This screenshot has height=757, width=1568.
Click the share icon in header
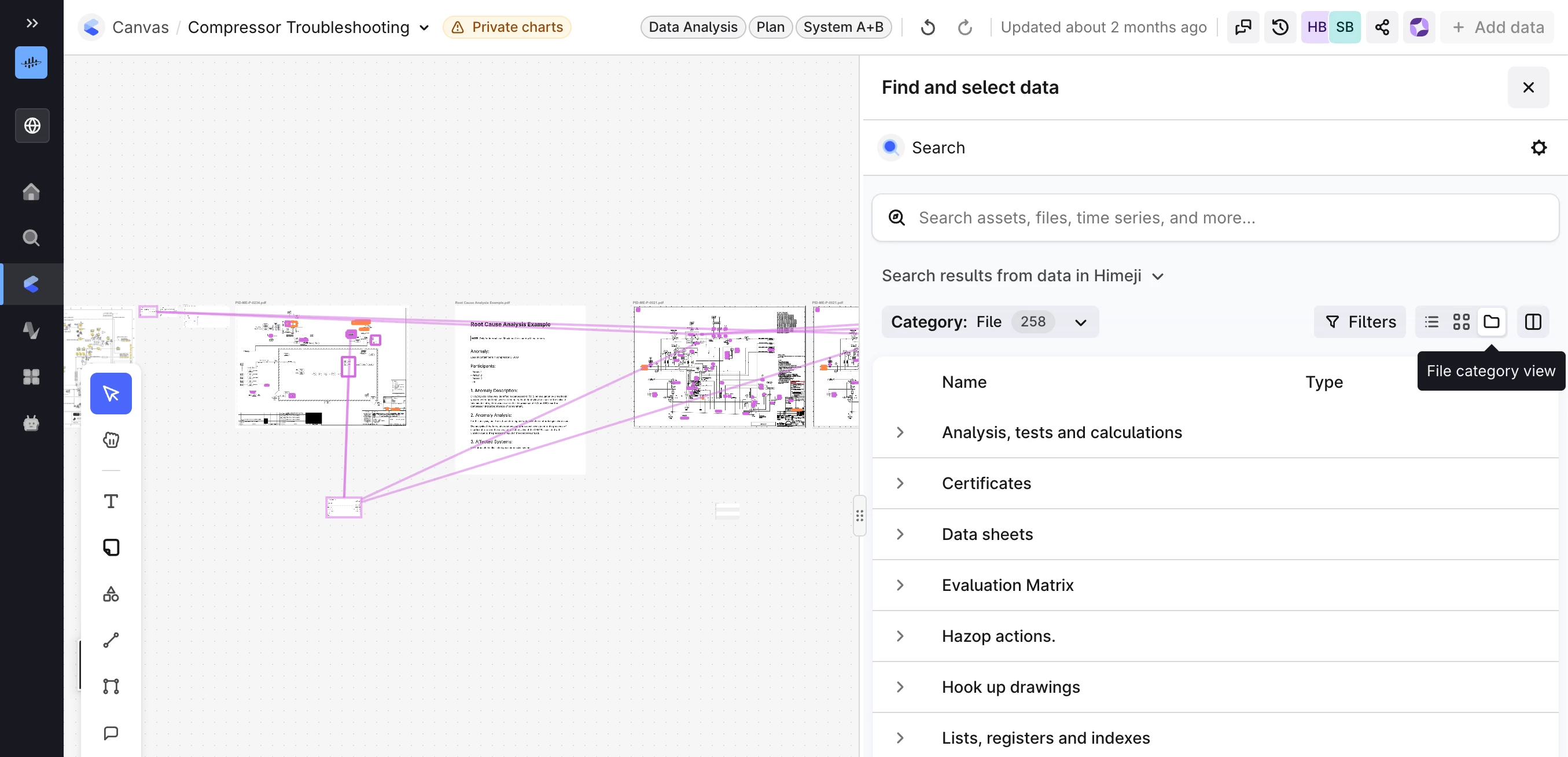click(1382, 27)
